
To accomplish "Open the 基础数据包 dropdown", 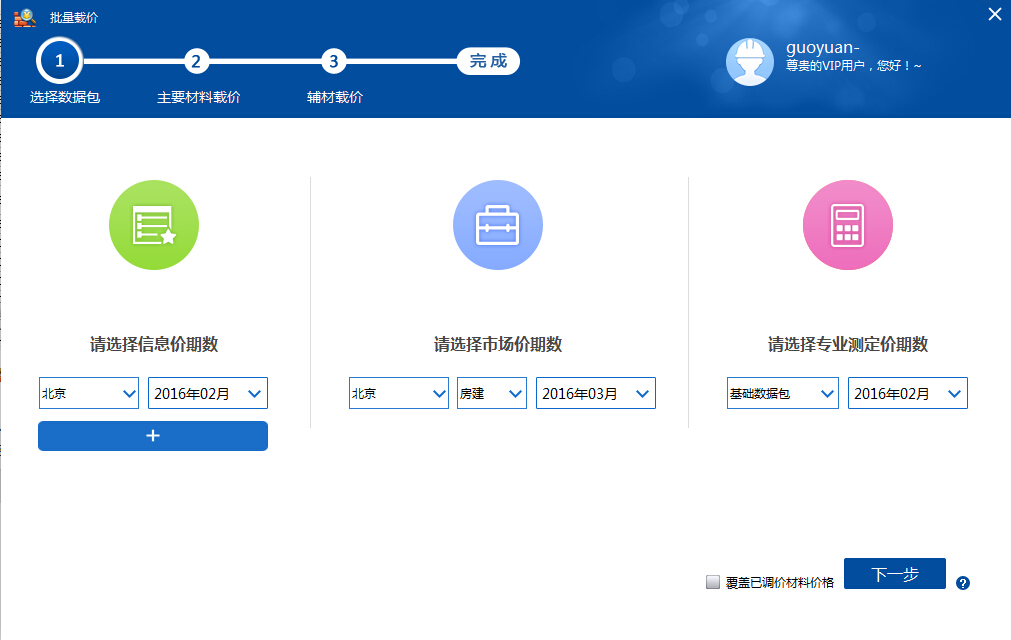I will click(783, 394).
